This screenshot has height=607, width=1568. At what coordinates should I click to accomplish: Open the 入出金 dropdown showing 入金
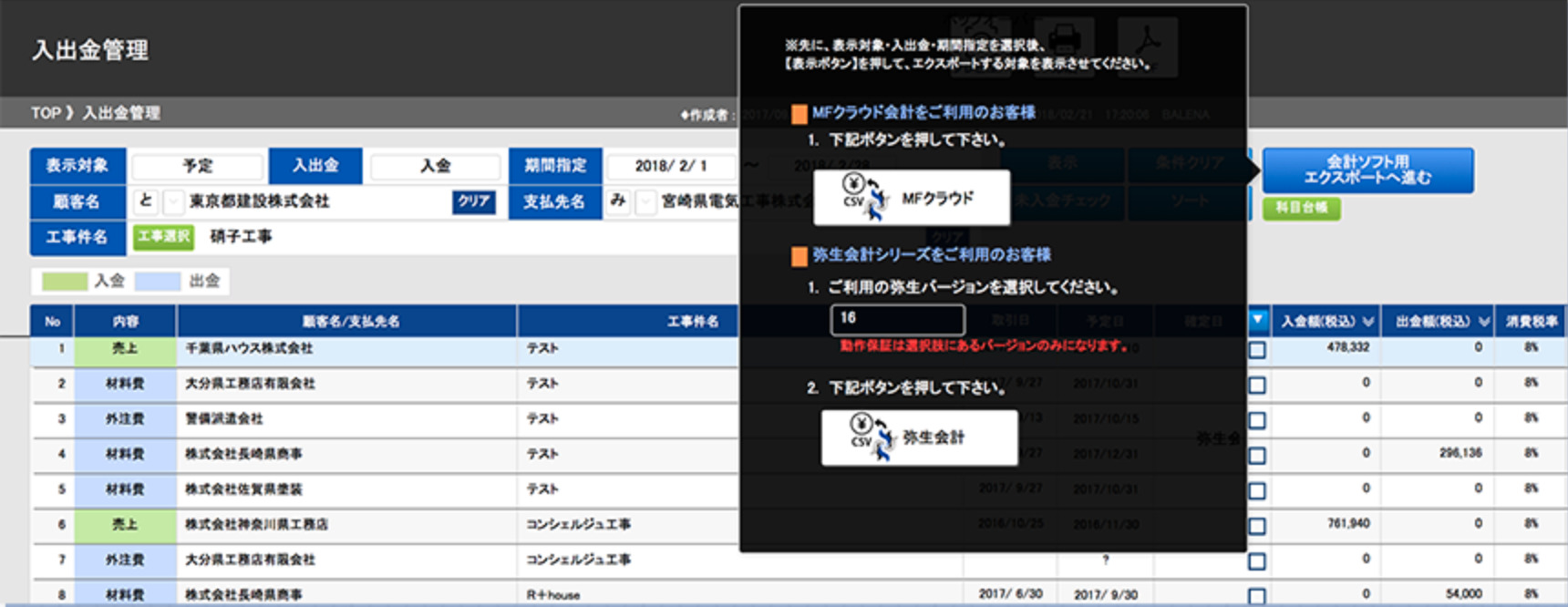(x=435, y=166)
